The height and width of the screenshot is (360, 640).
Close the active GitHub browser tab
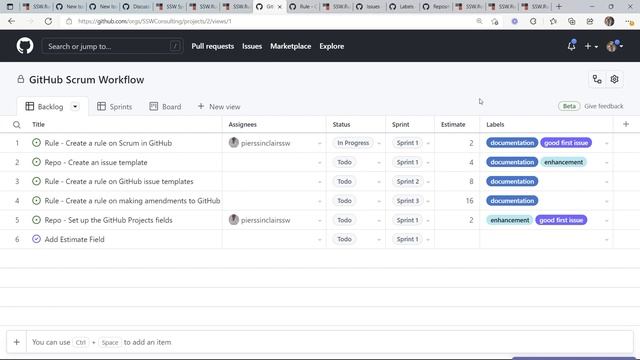280,7
